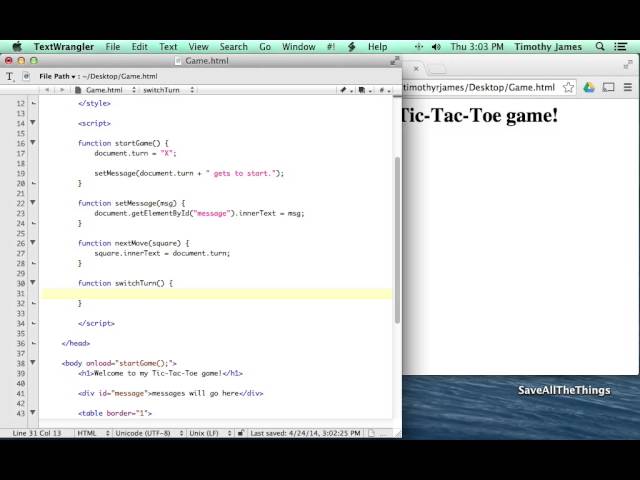Click the split bar handle above the scrollbar
This screenshot has width=640, height=480.
pyautogui.click(x=397, y=96)
